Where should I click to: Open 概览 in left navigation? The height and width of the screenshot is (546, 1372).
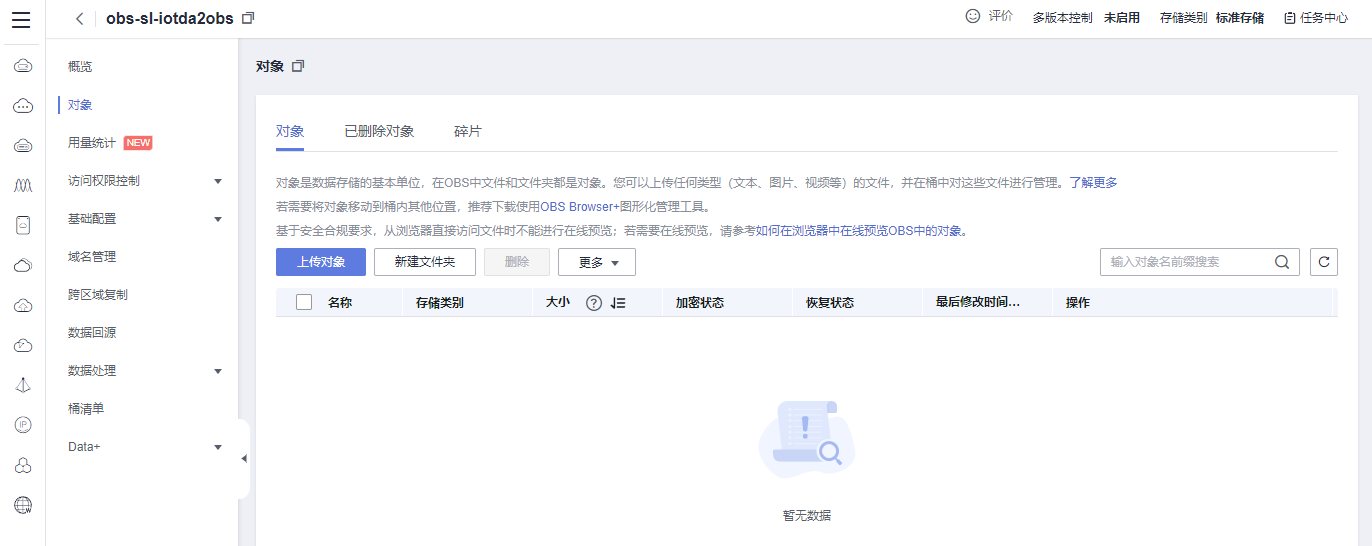[80, 67]
